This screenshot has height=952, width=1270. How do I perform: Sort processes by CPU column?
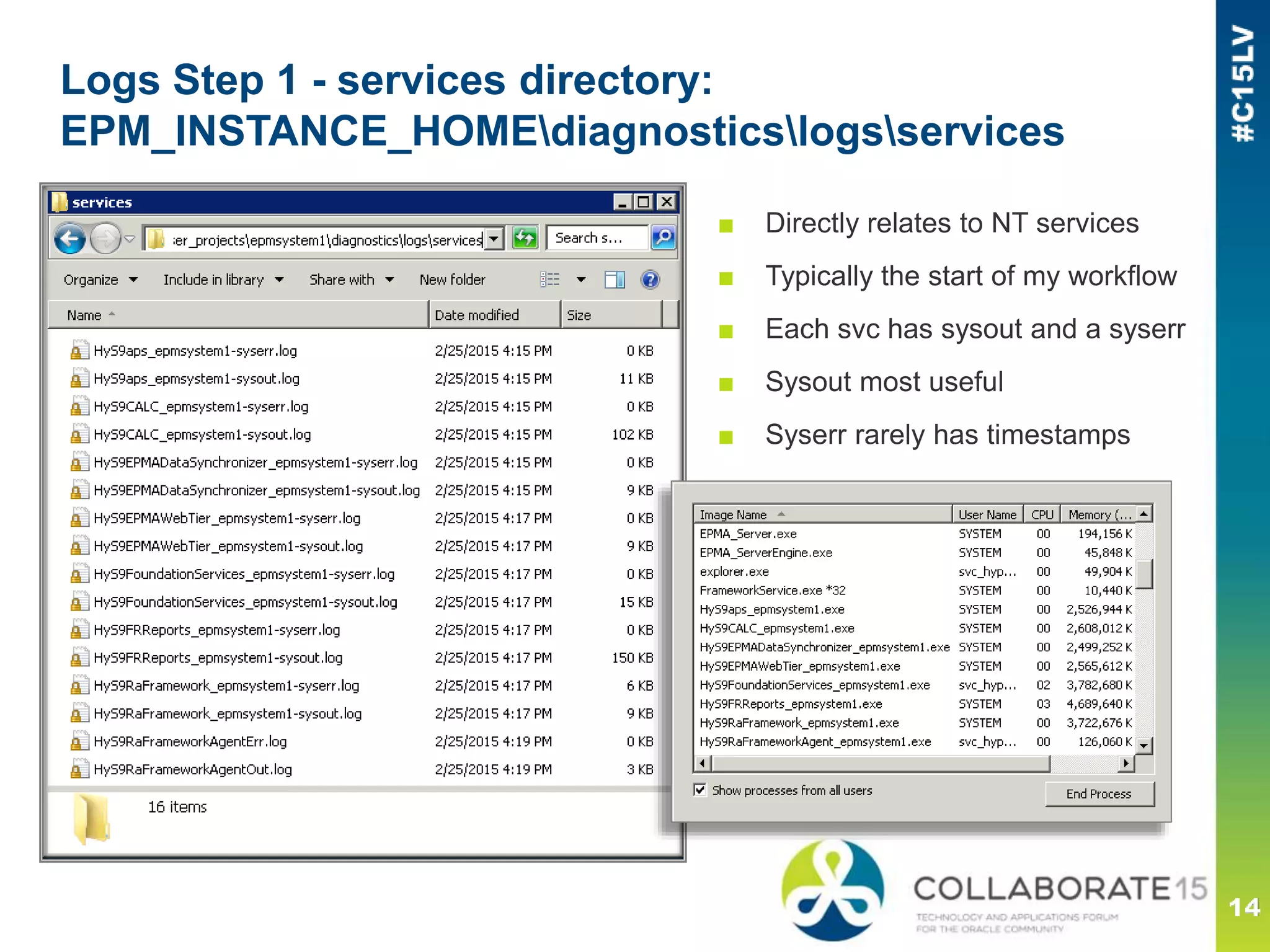tap(1042, 514)
